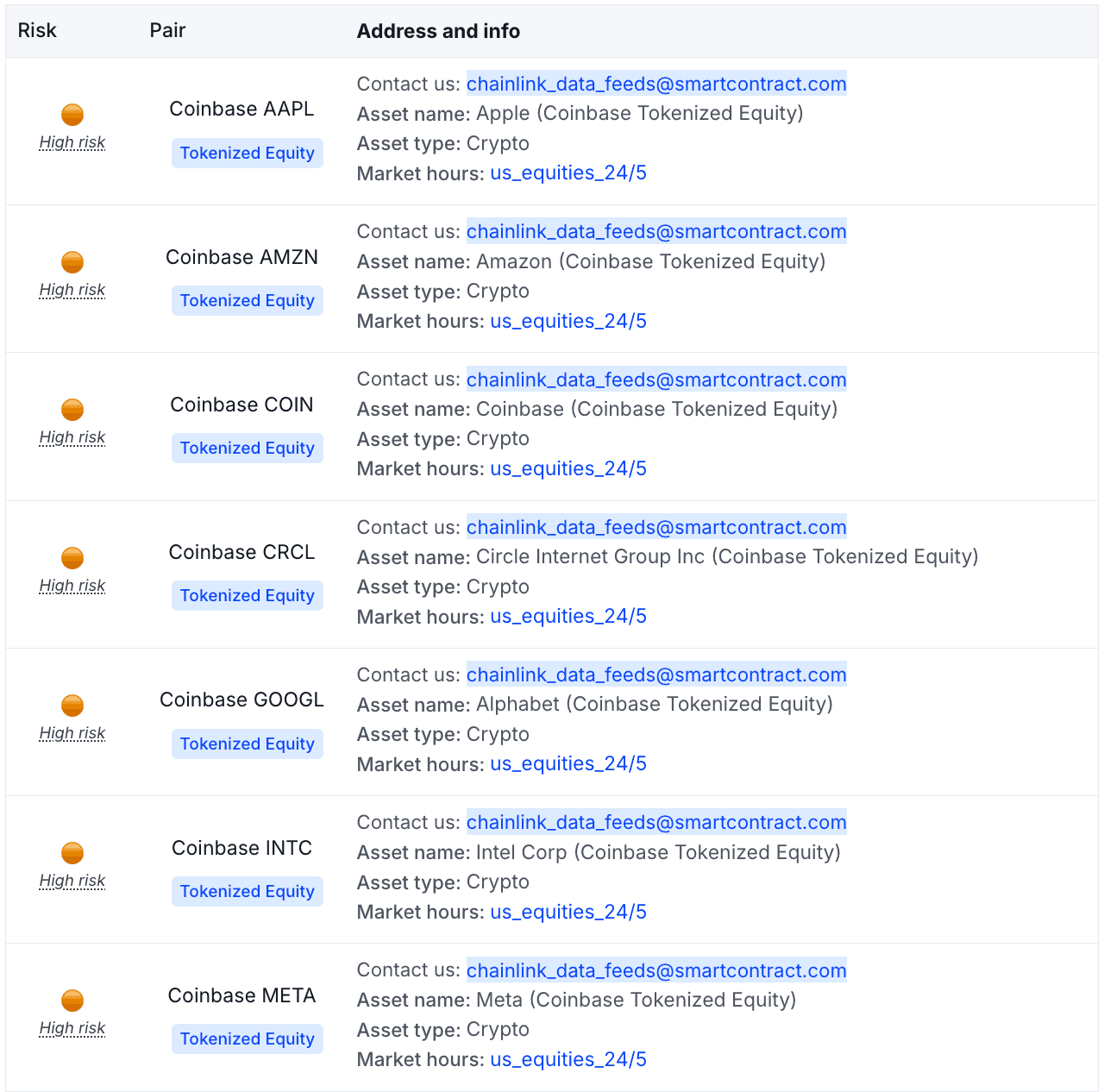Follow us_equities_24/5 market hours link for COIN
The width and height of the screenshot is (1104, 1092).
pos(568,468)
